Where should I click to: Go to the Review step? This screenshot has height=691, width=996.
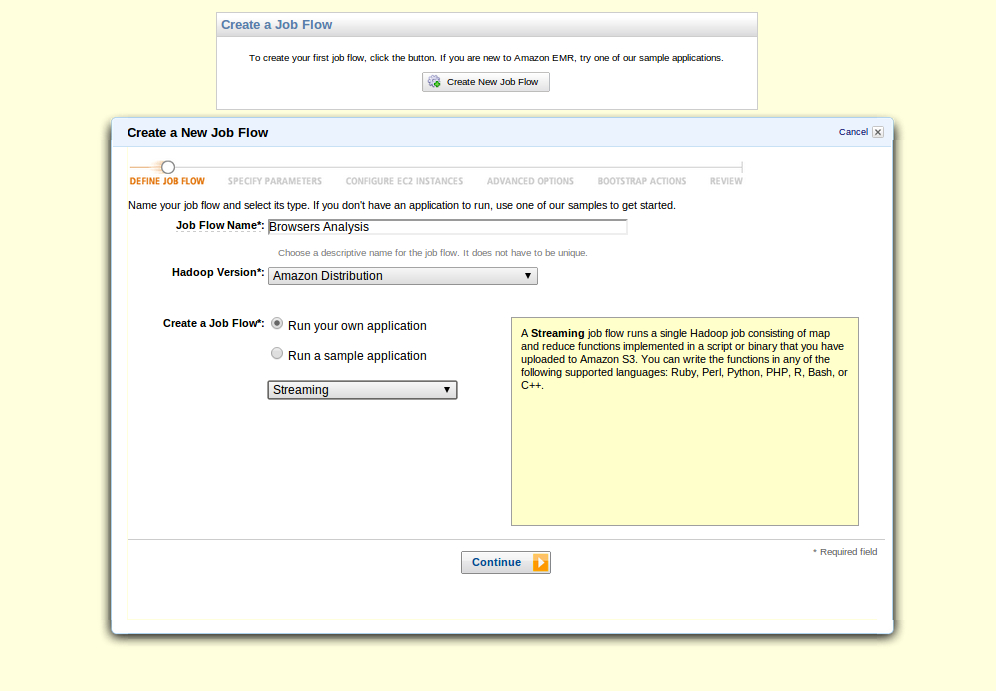[x=726, y=181]
